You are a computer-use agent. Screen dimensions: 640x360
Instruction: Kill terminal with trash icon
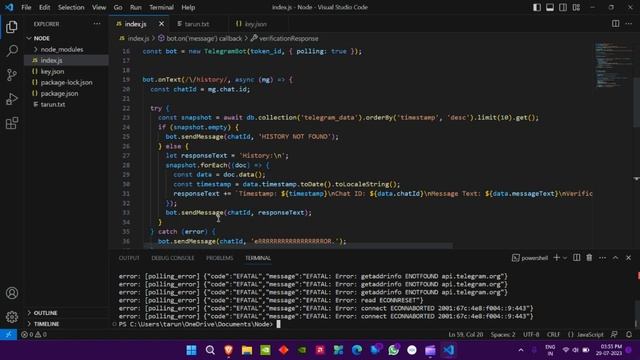(x=589, y=258)
